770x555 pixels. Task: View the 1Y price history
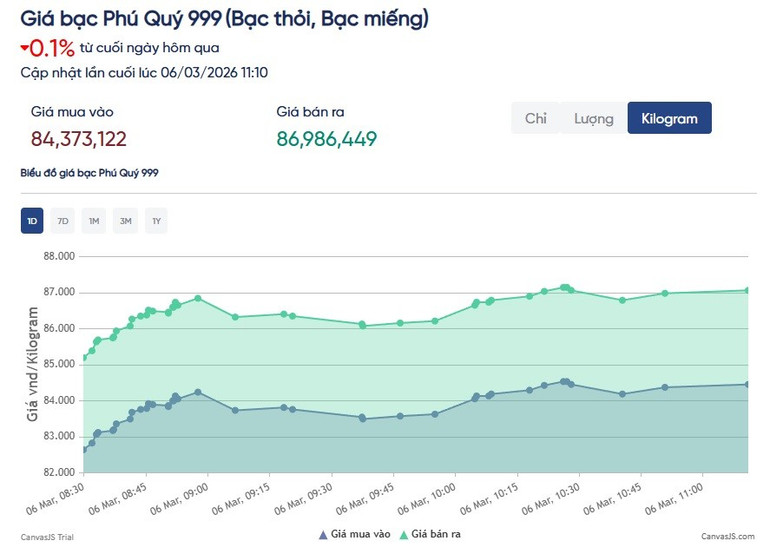click(x=156, y=220)
